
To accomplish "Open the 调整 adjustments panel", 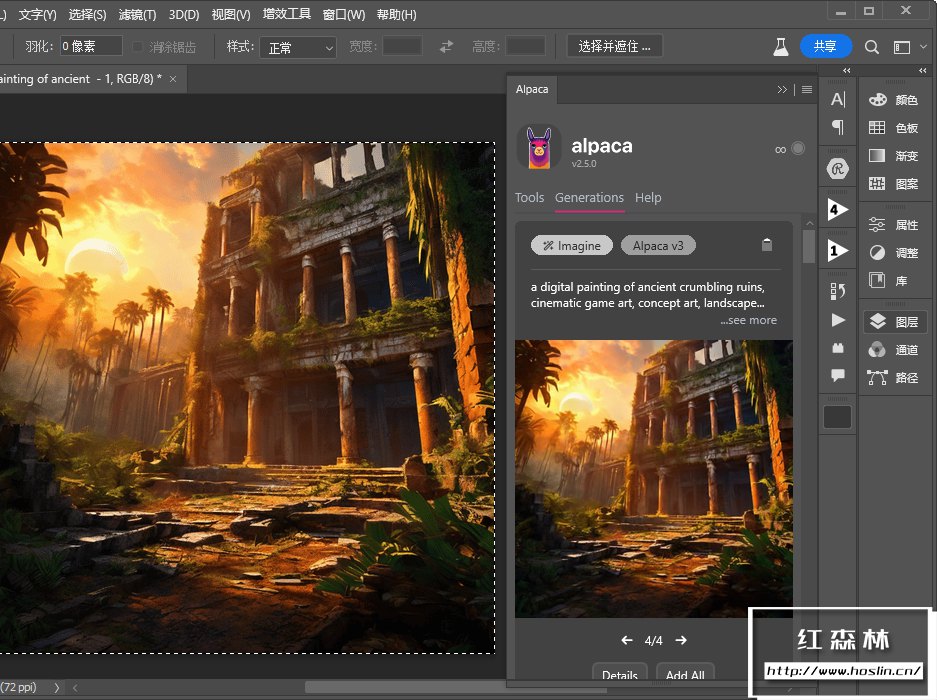I will (x=894, y=253).
